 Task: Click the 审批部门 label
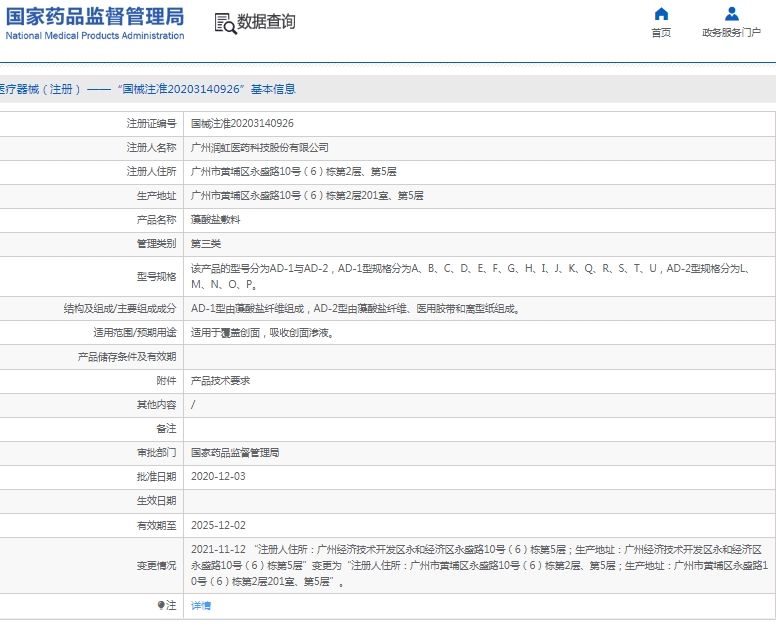pos(156,453)
